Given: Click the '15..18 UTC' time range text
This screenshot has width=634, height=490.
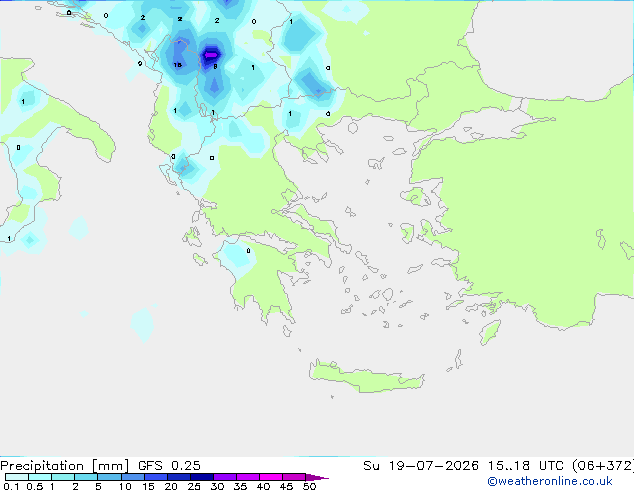Looking at the screenshot, I should pos(525,466).
